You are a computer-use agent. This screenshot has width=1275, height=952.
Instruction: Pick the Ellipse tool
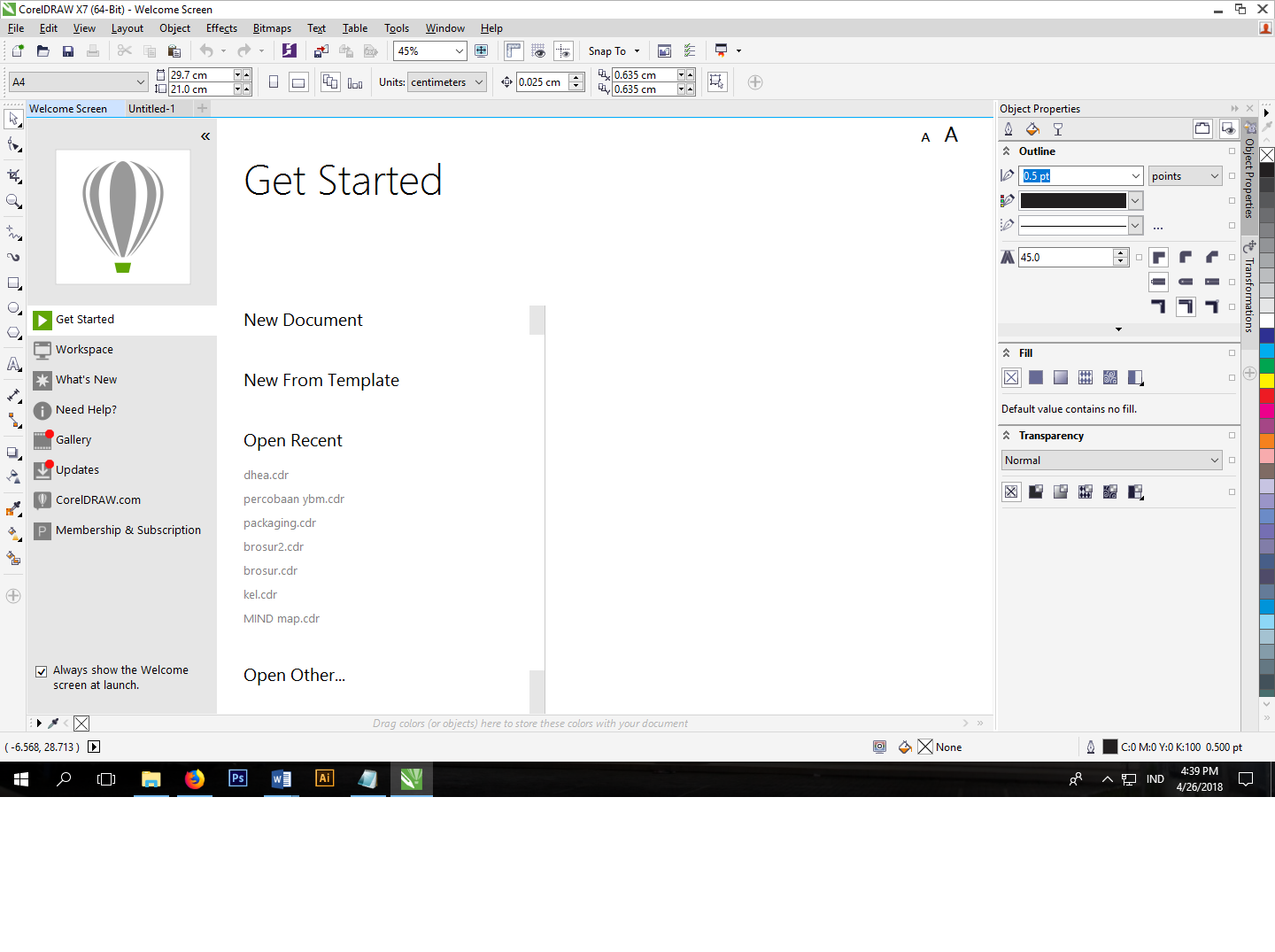click(13, 308)
